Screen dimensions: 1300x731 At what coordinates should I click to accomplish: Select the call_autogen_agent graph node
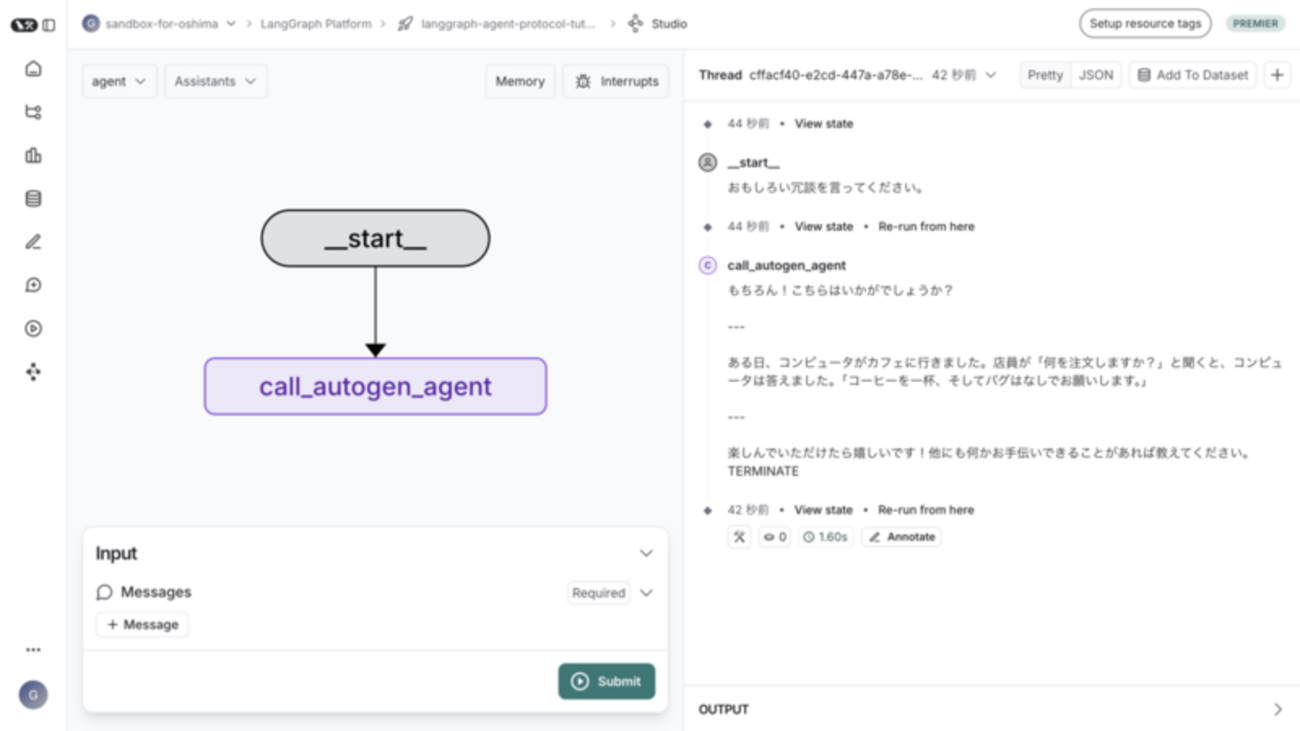click(x=375, y=386)
